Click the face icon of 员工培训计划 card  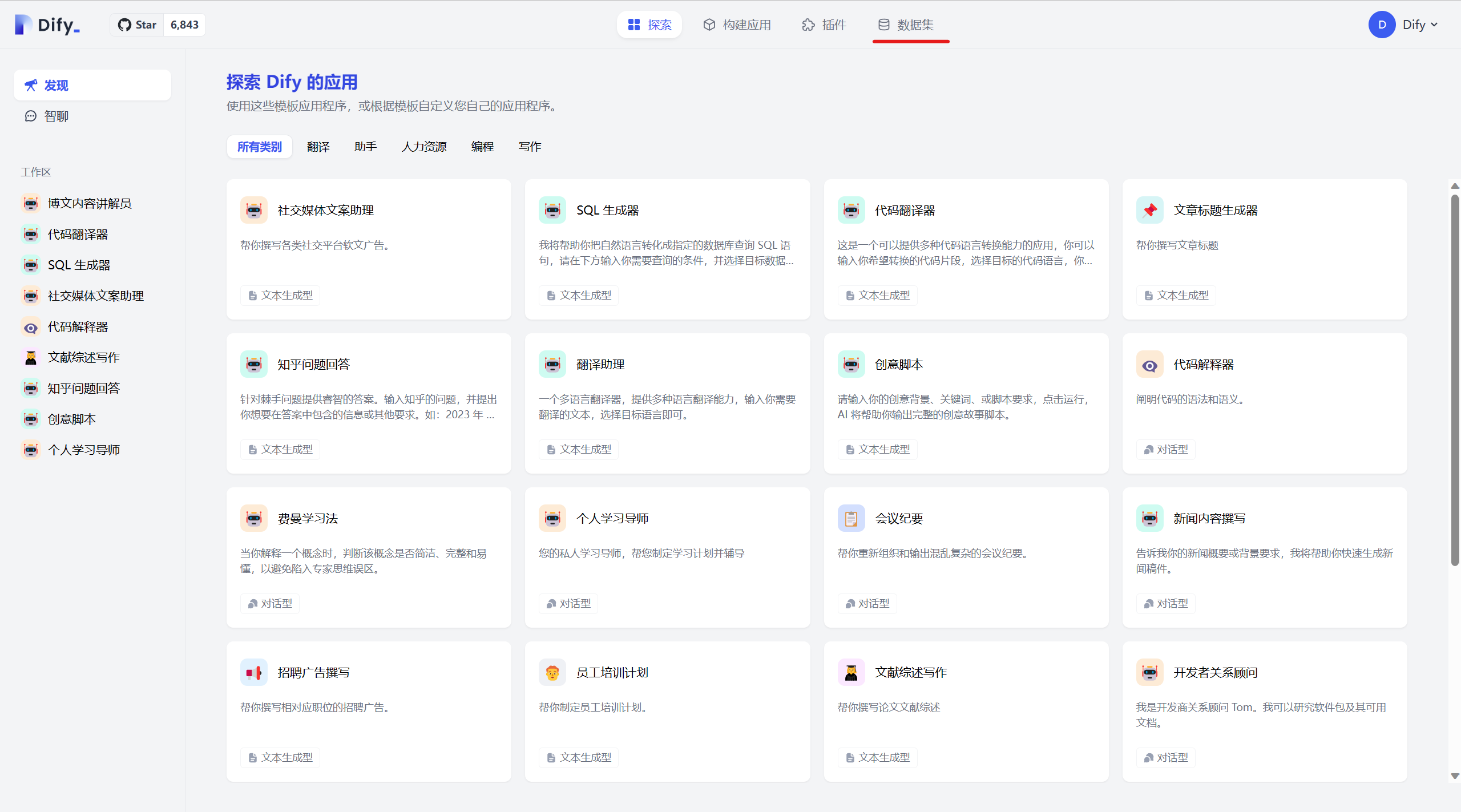point(552,673)
